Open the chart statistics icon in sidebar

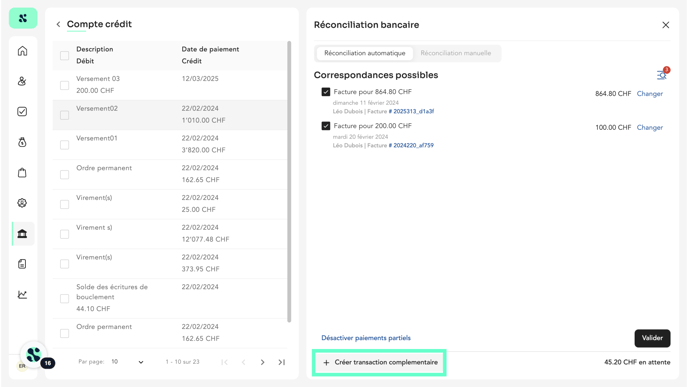[22, 294]
